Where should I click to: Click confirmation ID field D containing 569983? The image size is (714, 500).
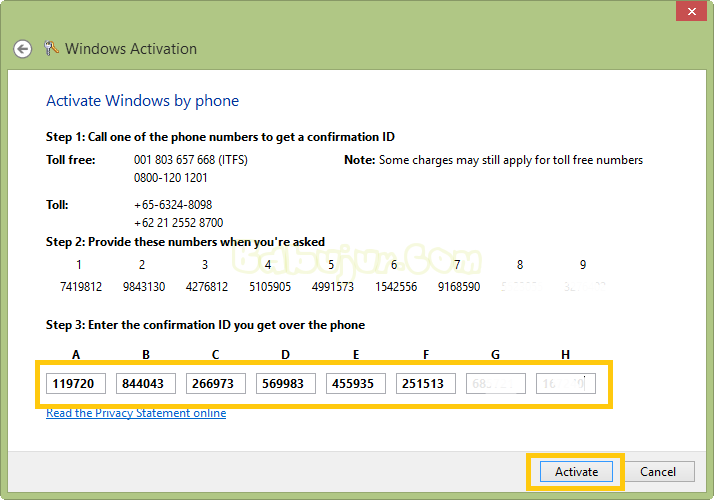point(286,383)
